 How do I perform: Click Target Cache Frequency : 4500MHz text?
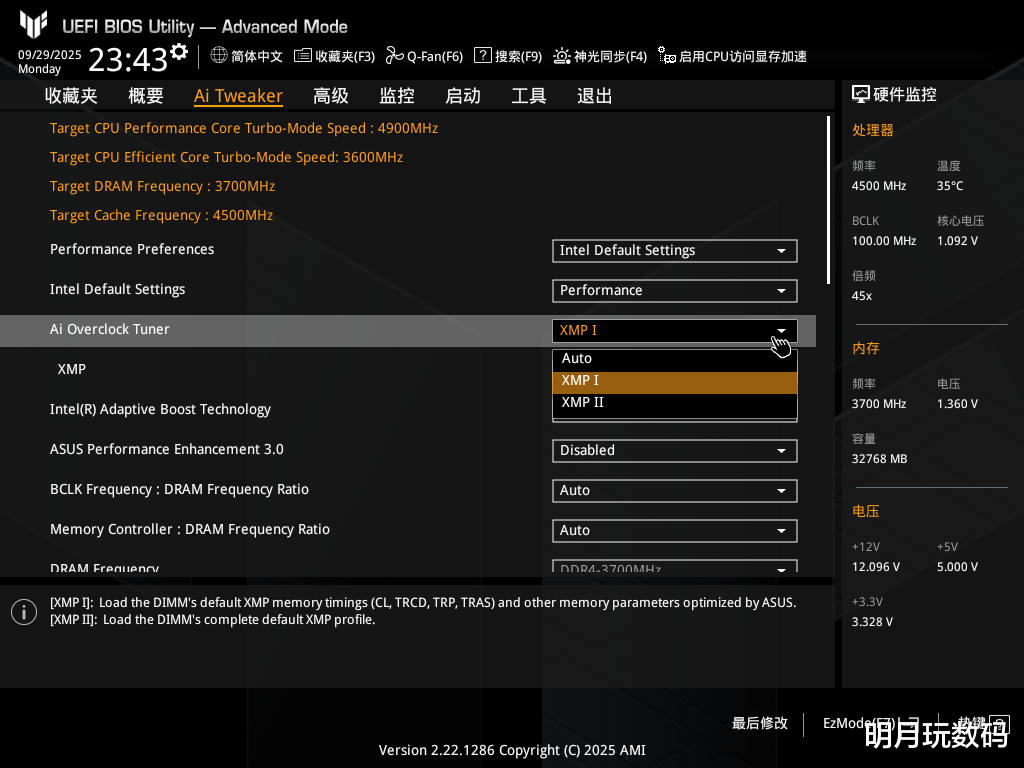161,215
